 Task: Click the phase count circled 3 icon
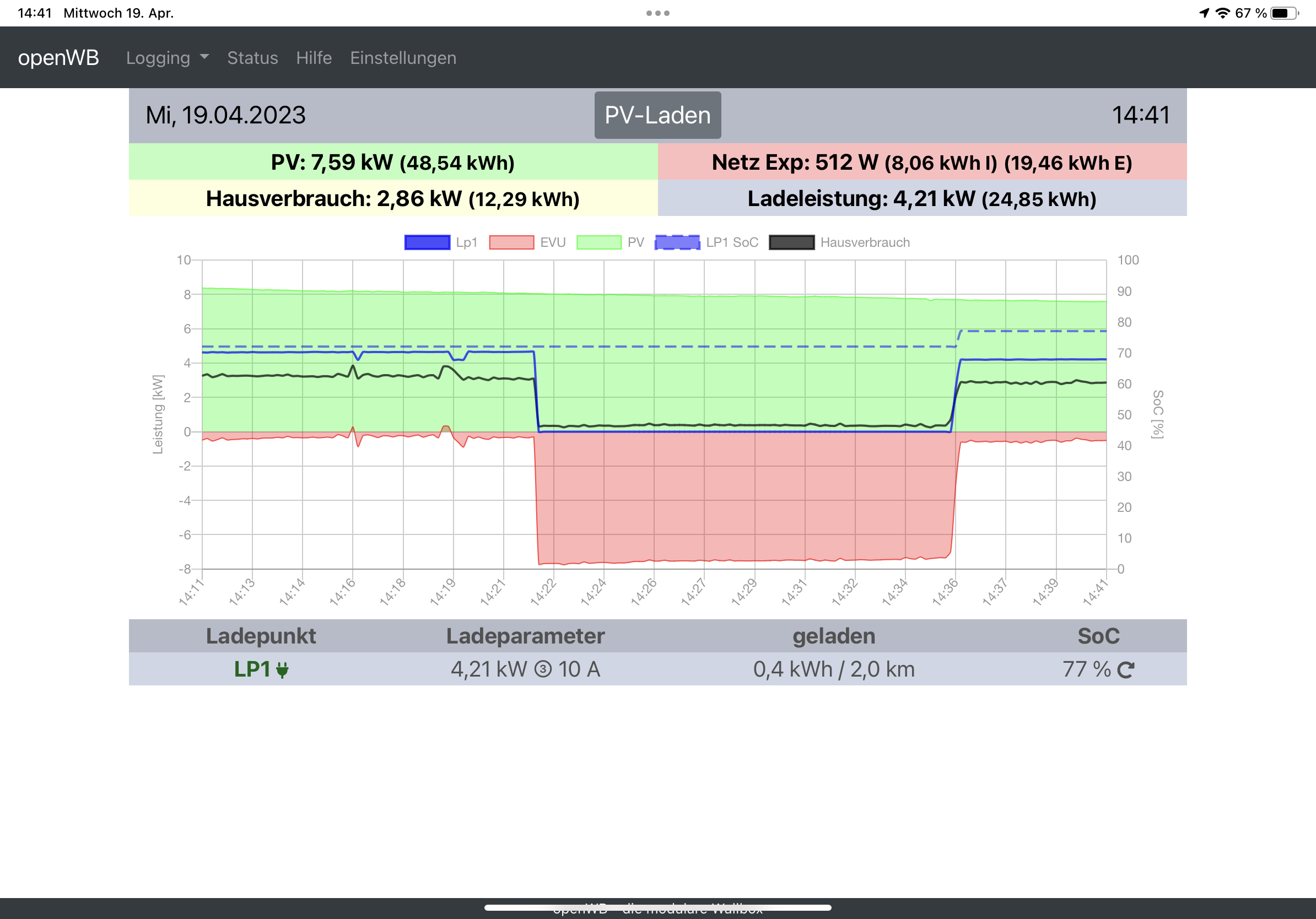click(x=542, y=669)
